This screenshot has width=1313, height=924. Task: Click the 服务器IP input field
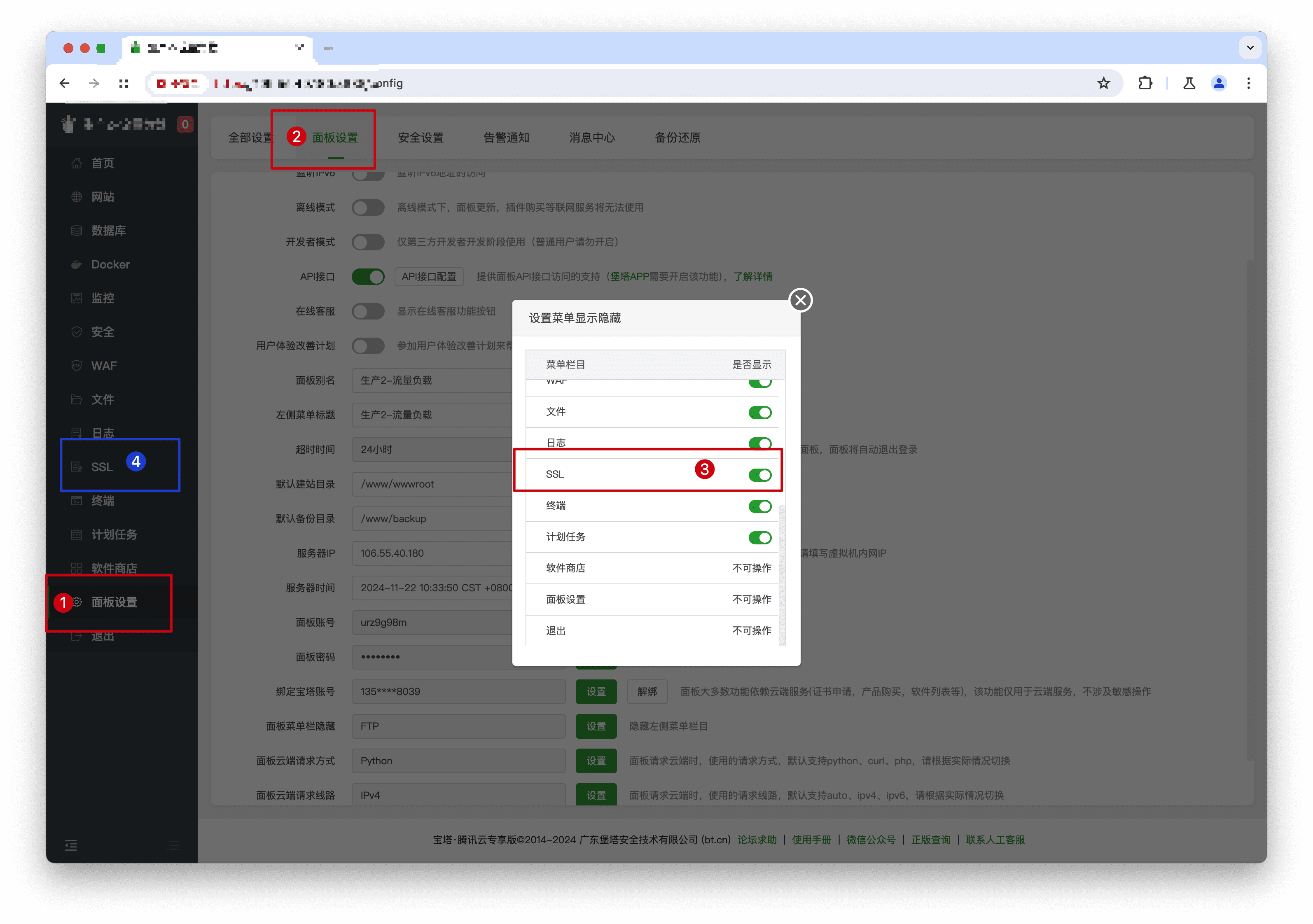pos(432,553)
